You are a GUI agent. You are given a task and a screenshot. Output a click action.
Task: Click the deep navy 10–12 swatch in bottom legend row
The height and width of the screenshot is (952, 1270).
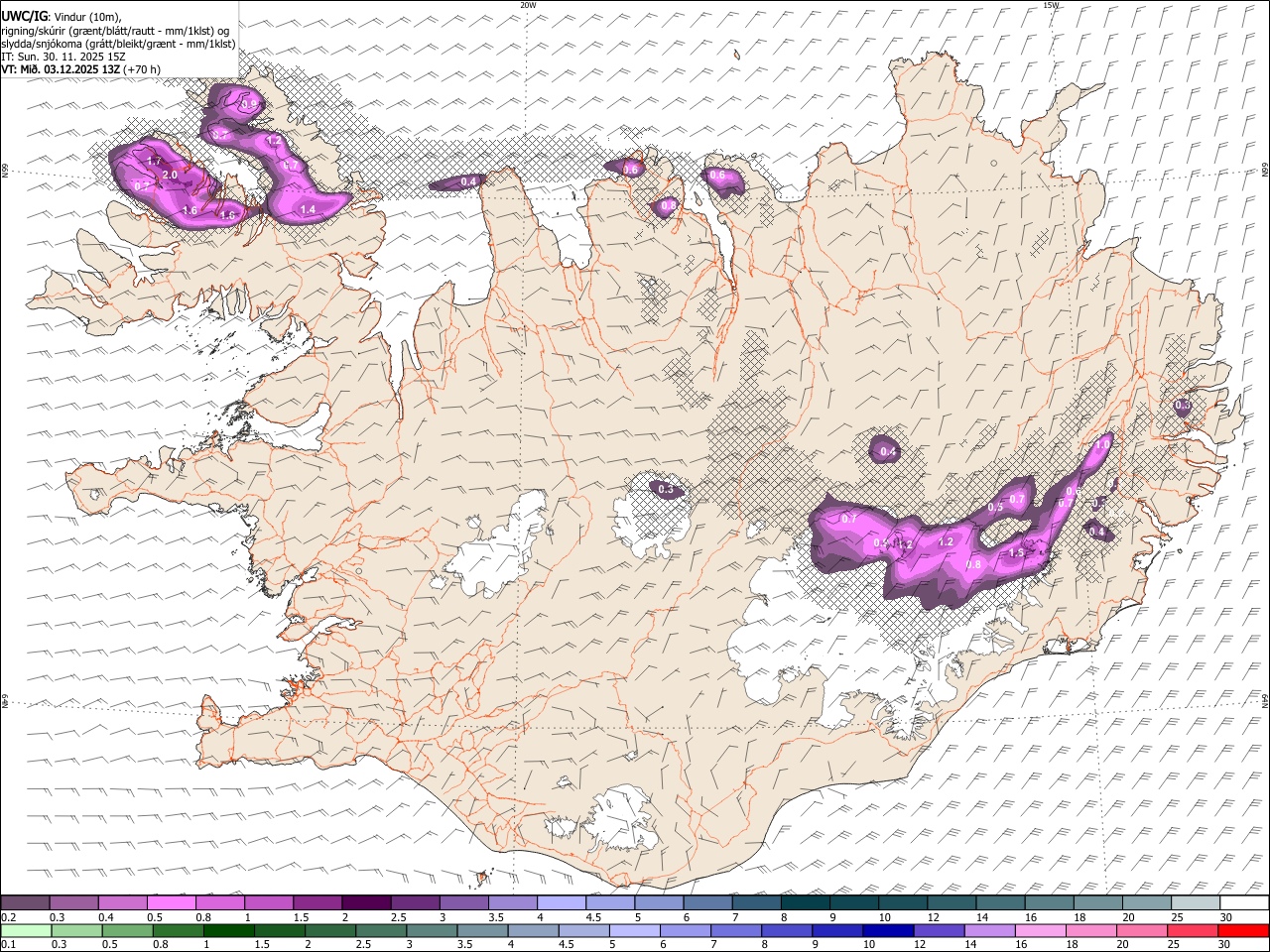(886, 930)
